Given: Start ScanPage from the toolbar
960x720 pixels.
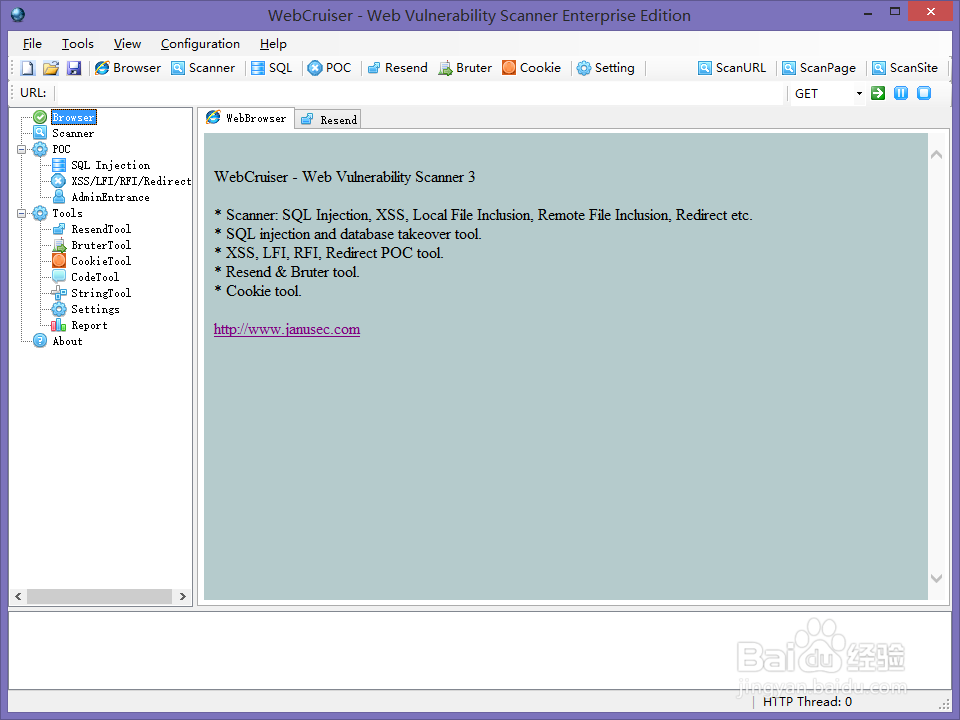Looking at the screenshot, I should [x=819, y=68].
